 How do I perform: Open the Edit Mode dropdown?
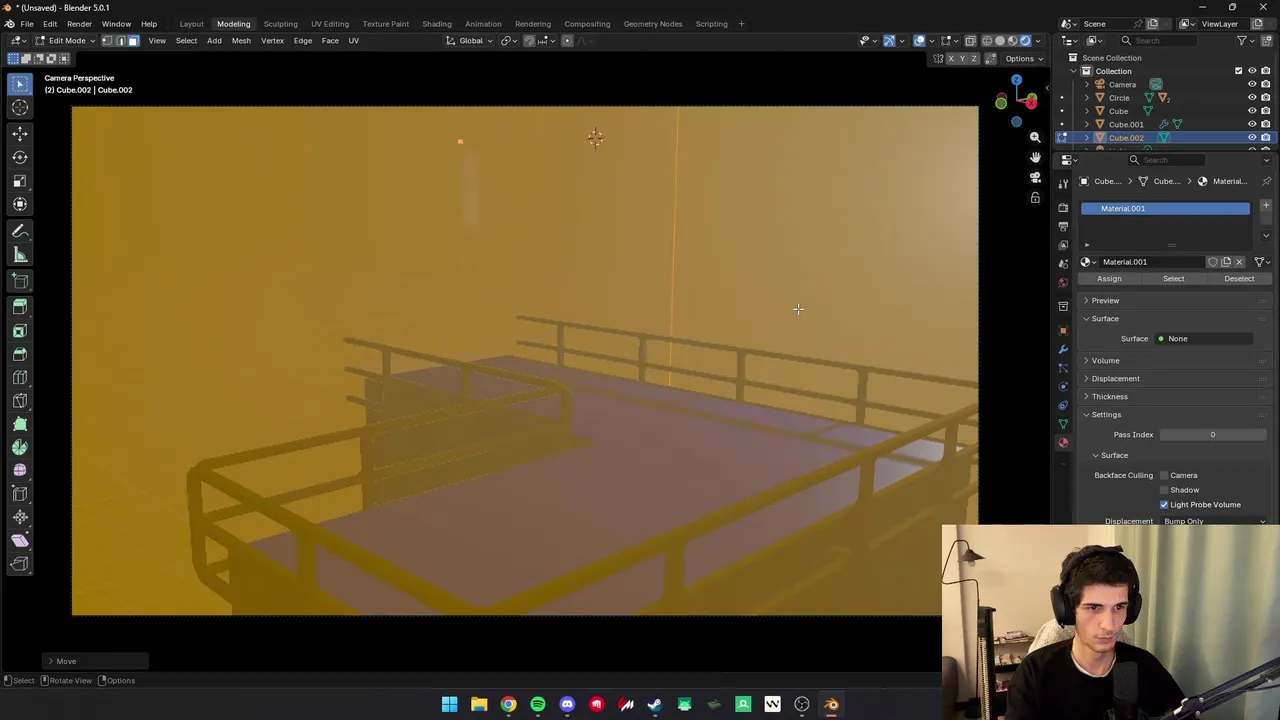(65, 41)
